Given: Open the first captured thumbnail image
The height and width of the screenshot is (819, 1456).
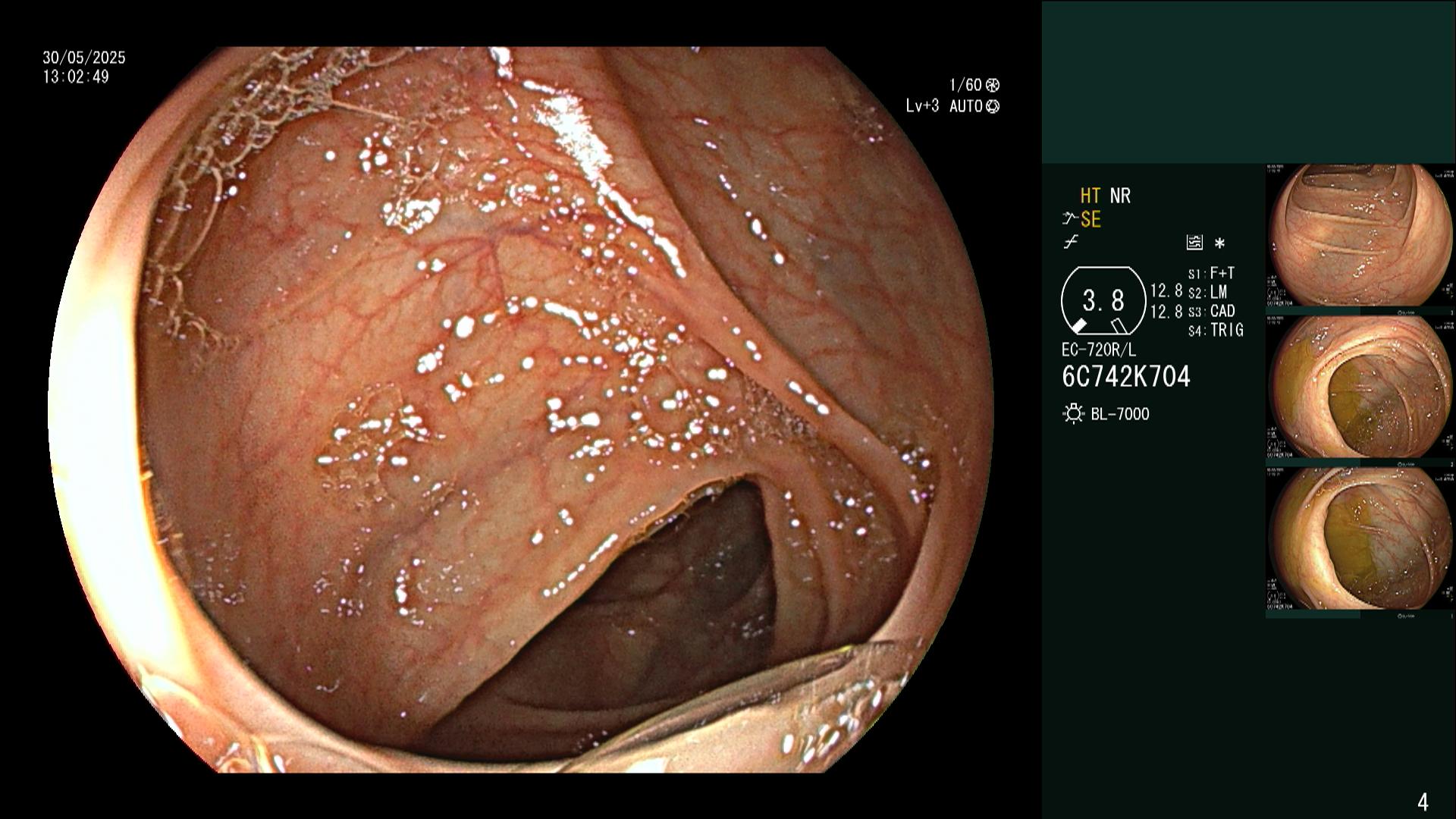Looking at the screenshot, I should [x=1360, y=236].
